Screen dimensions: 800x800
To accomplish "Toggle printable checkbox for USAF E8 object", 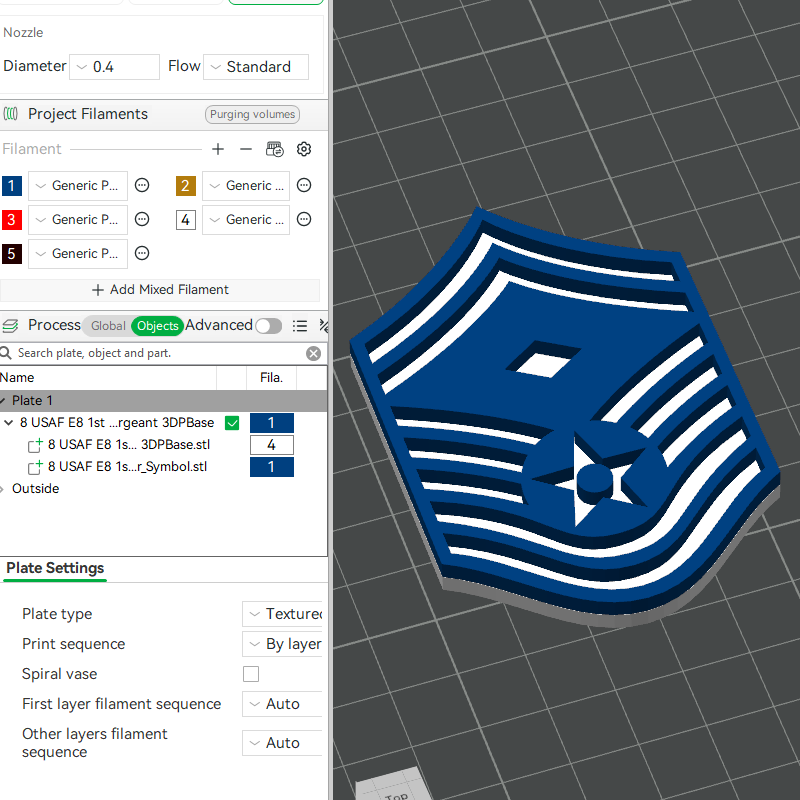I will (x=232, y=423).
